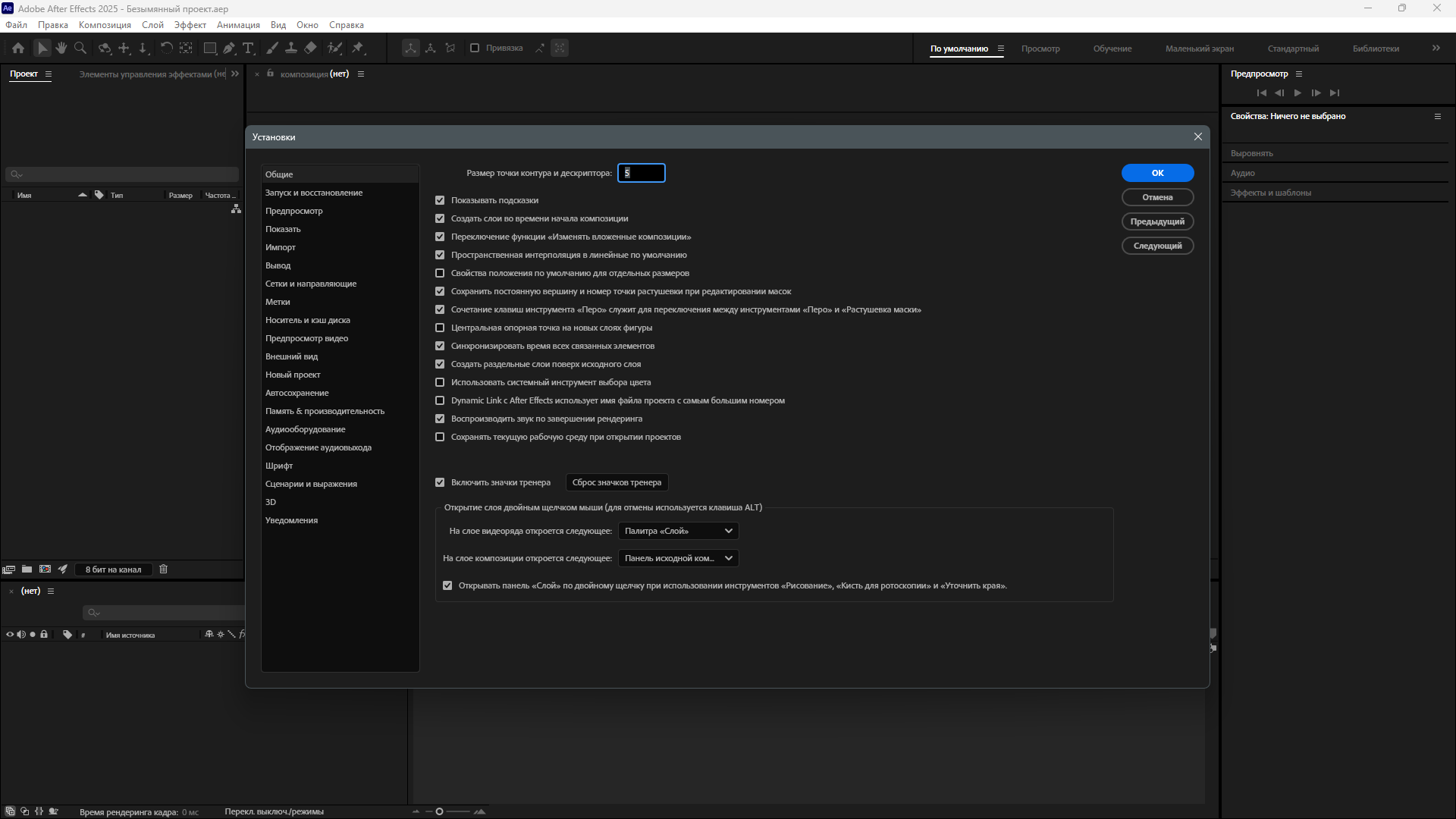Viewport: 1456px width, 819px height.
Task: Select the Hand tool
Action: pyautogui.click(x=61, y=48)
